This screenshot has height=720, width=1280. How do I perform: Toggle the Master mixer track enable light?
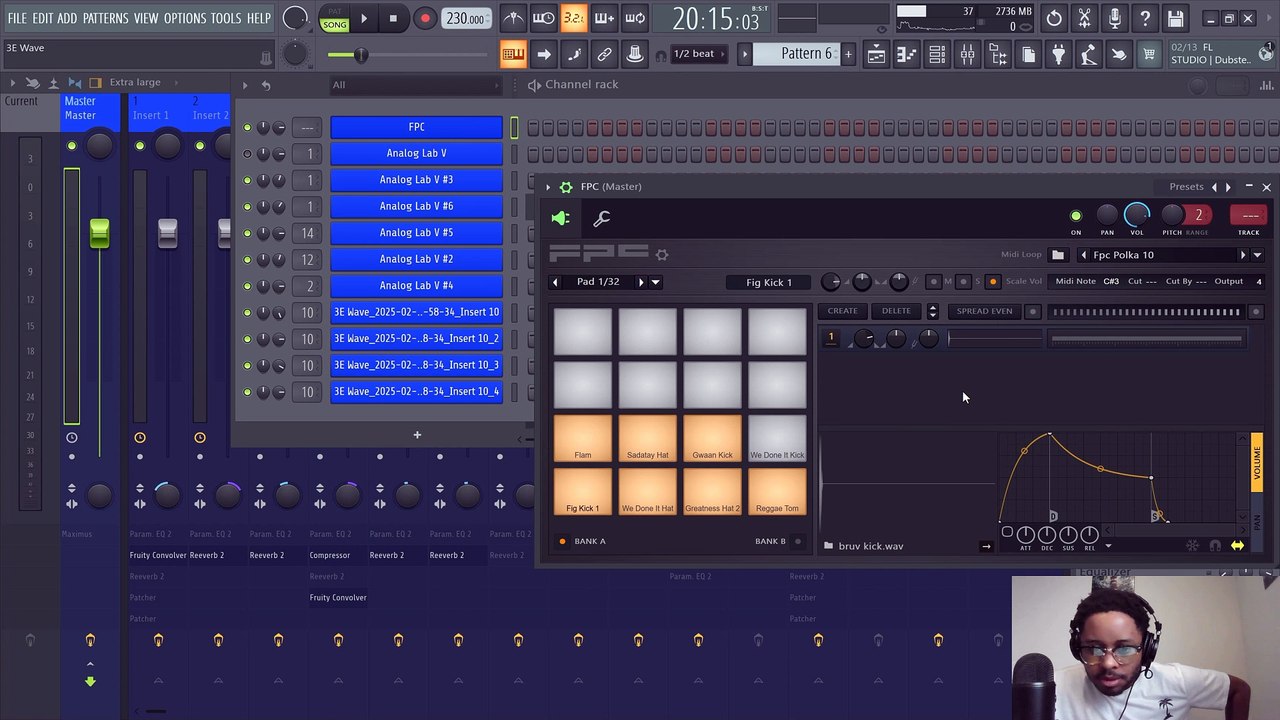[x=71, y=146]
